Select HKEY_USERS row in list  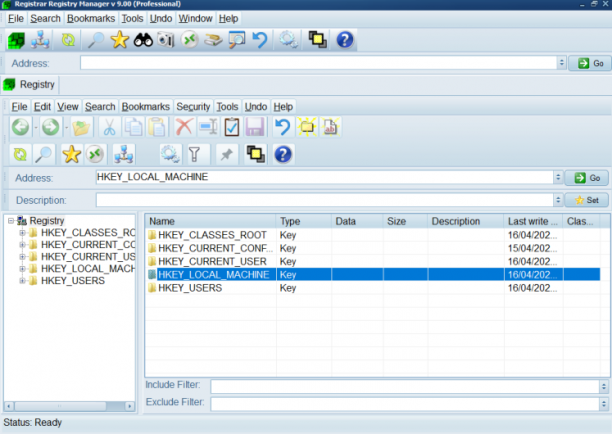374,288
